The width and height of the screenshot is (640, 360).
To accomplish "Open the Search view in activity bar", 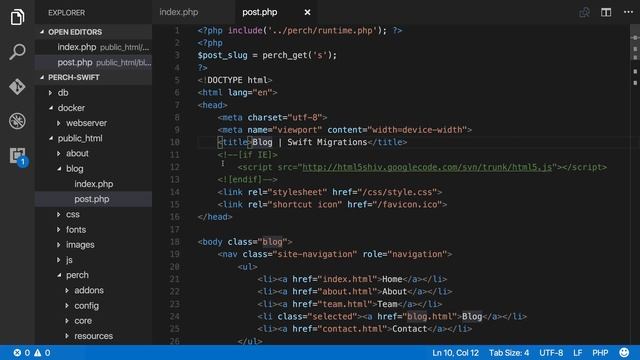I will click(x=17, y=52).
